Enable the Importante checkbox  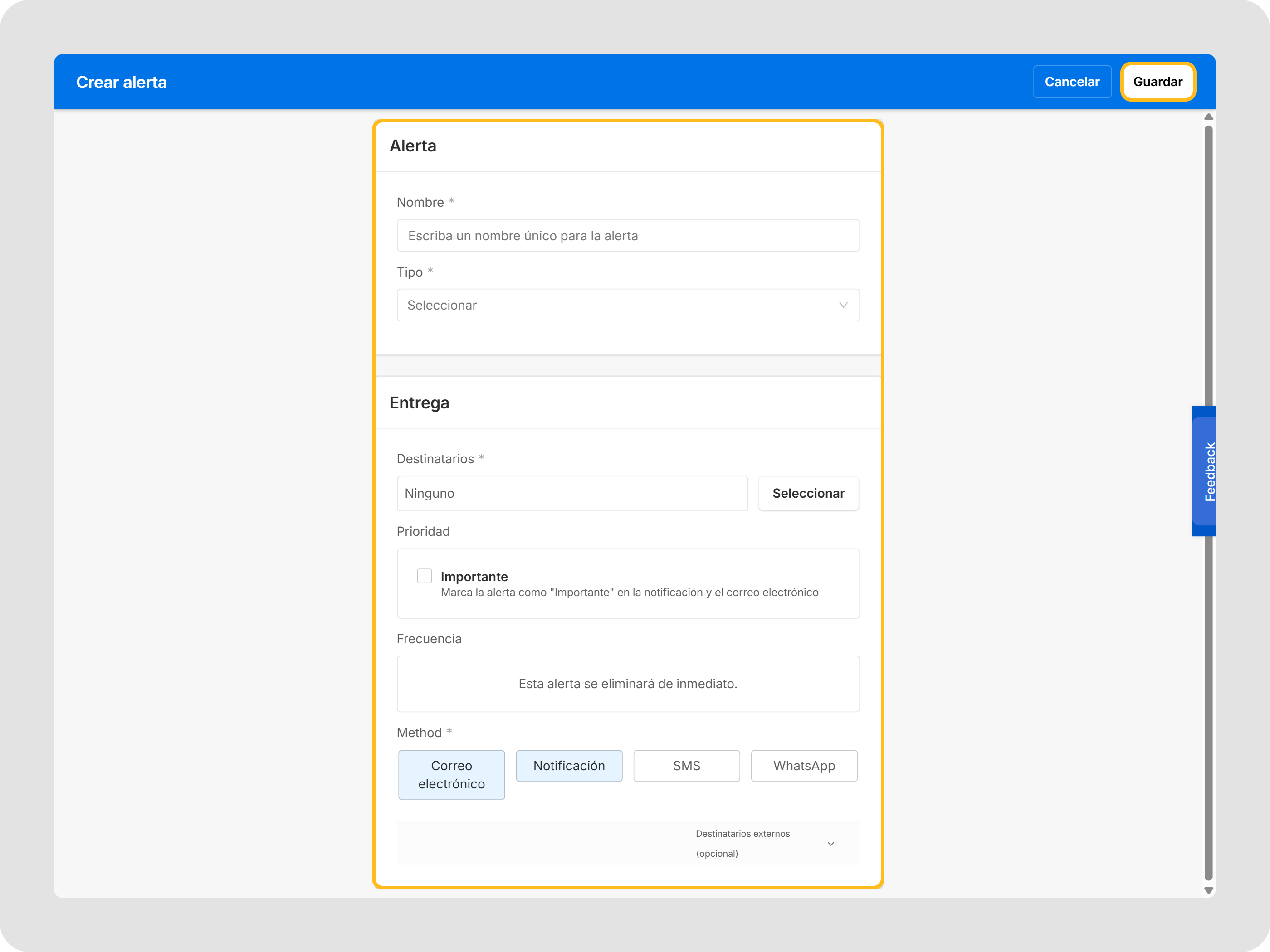pyautogui.click(x=424, y=576)
